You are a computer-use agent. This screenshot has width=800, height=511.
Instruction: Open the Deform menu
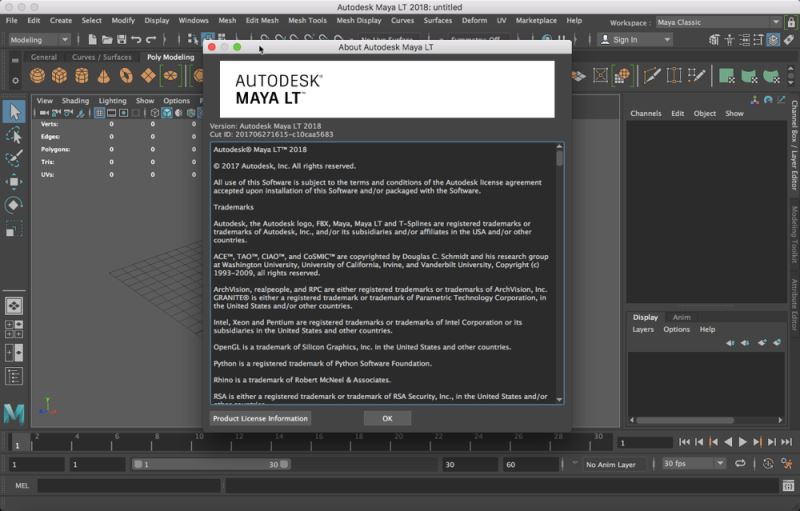point(474,20)
